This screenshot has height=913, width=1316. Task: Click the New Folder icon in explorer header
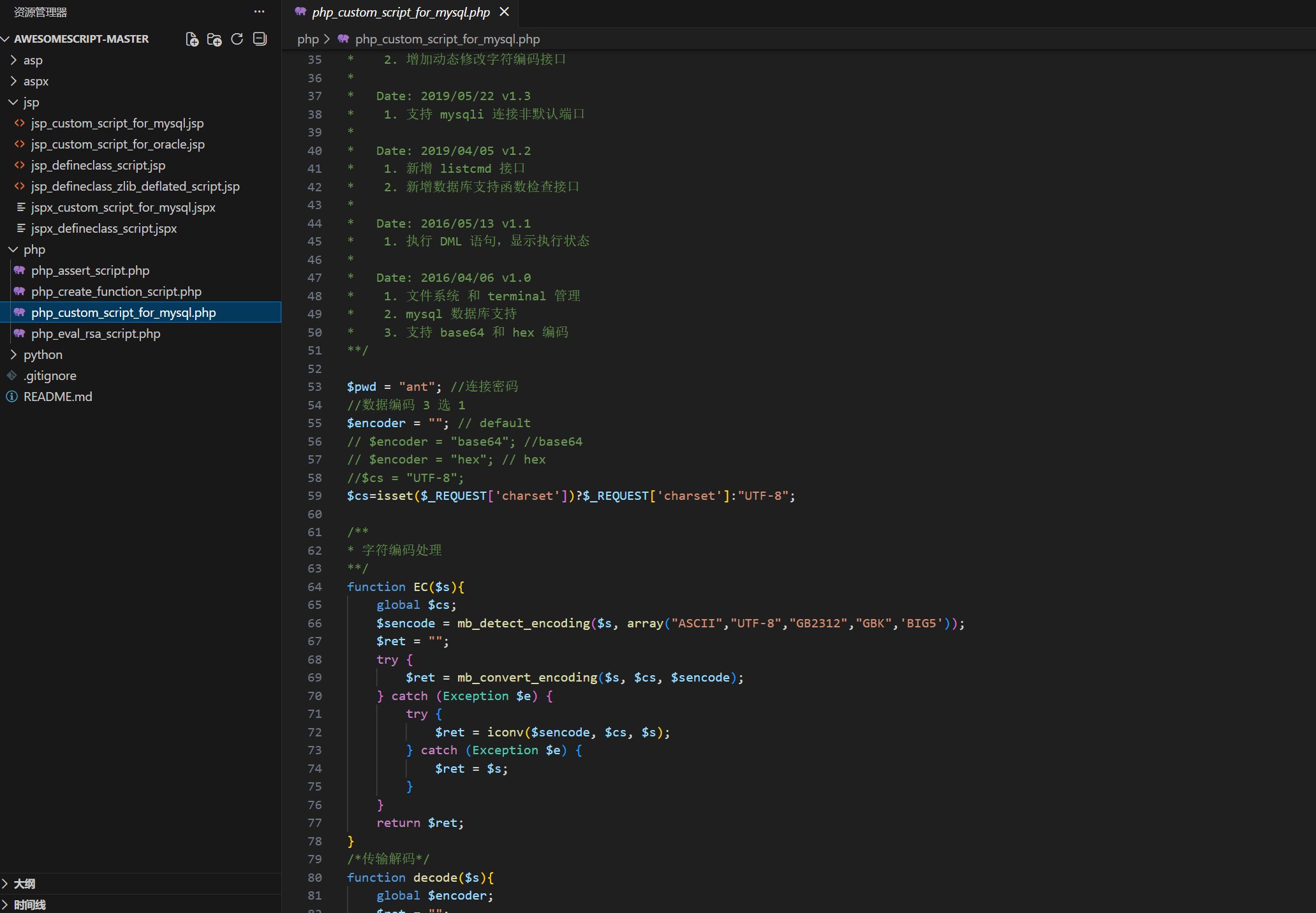[214, 39]
